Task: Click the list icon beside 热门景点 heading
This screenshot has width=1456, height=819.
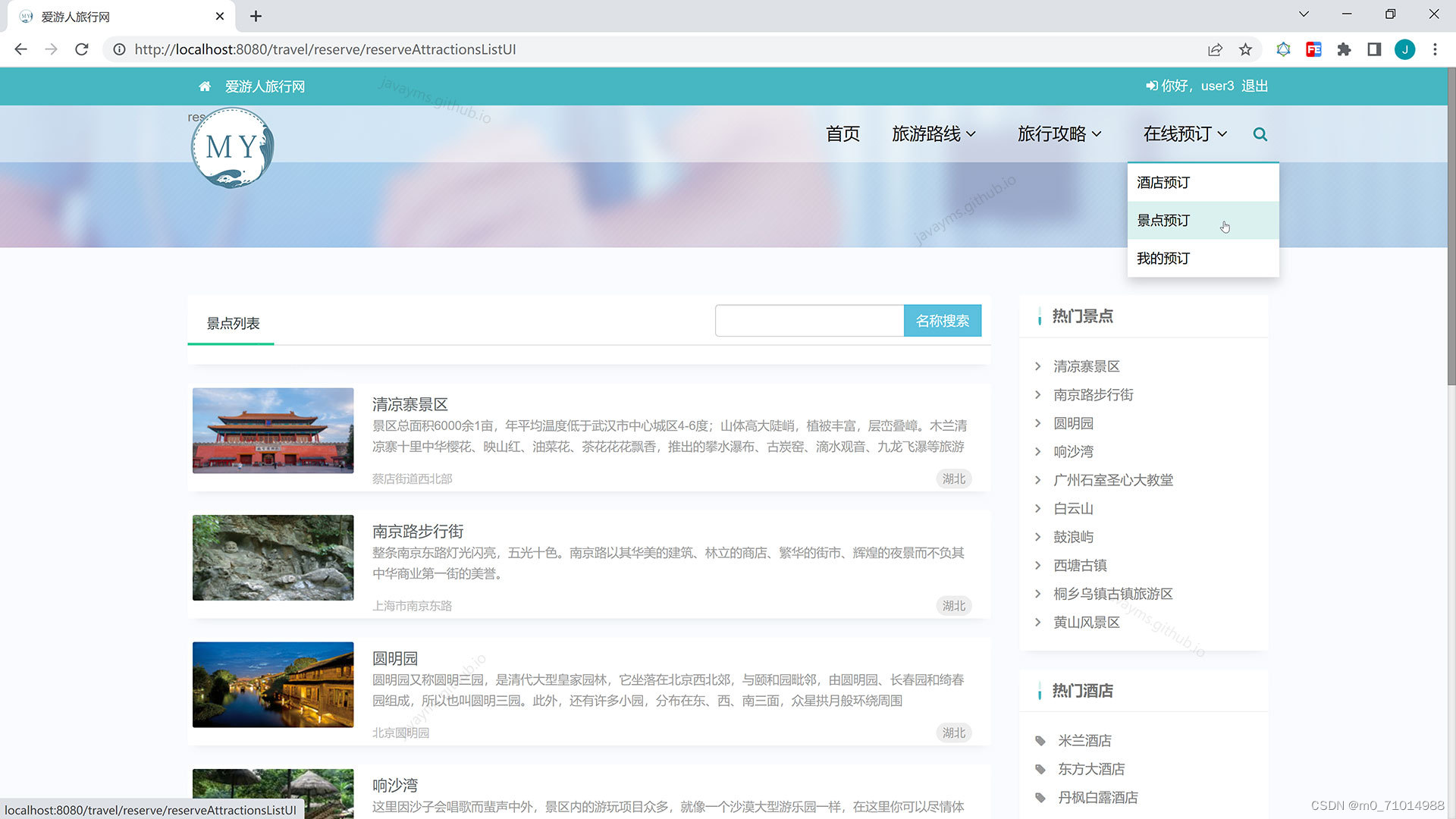Action: point(1039,317)
